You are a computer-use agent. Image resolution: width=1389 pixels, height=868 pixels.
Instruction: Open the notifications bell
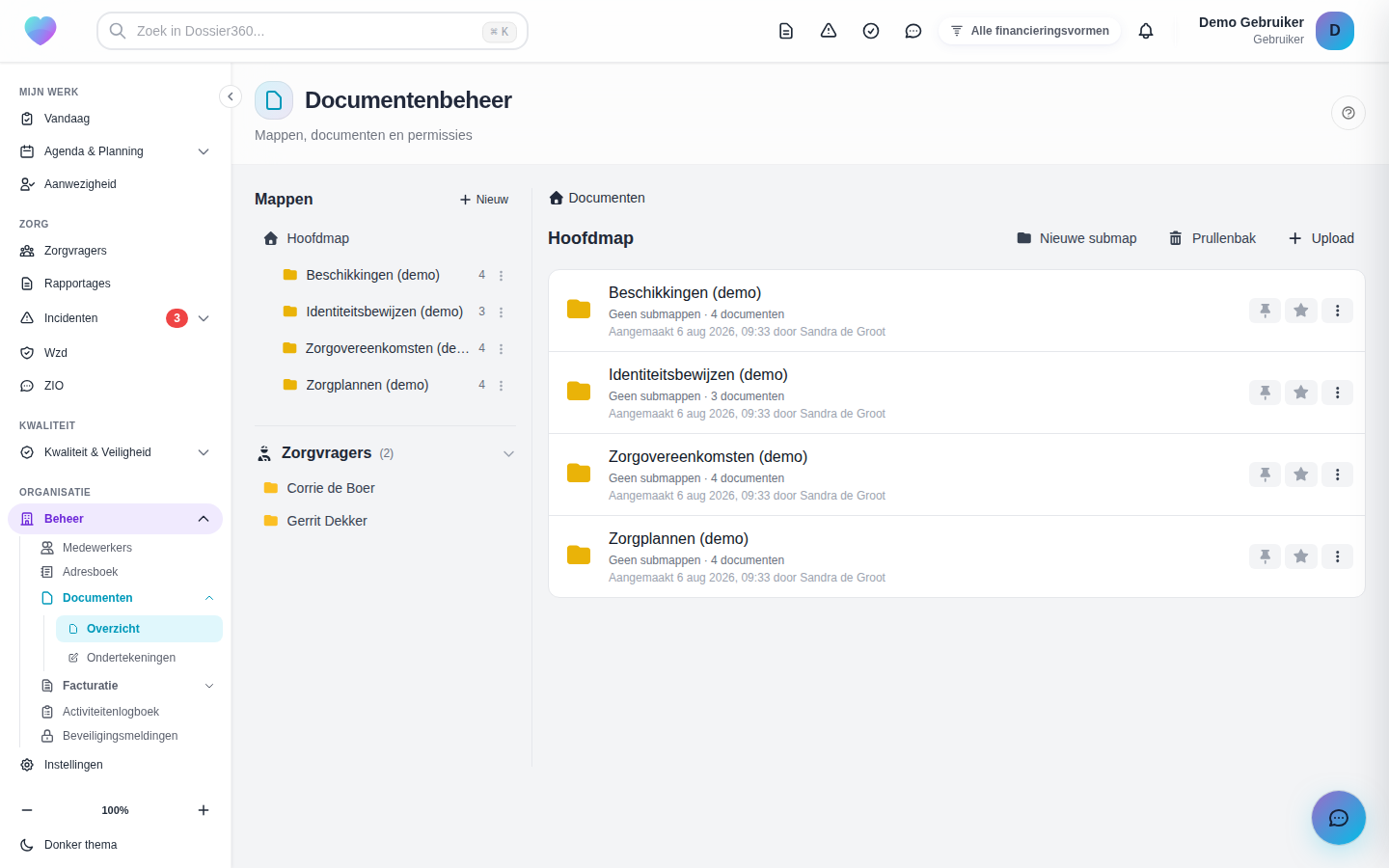pyautogui.click(x=1146, y=31)
